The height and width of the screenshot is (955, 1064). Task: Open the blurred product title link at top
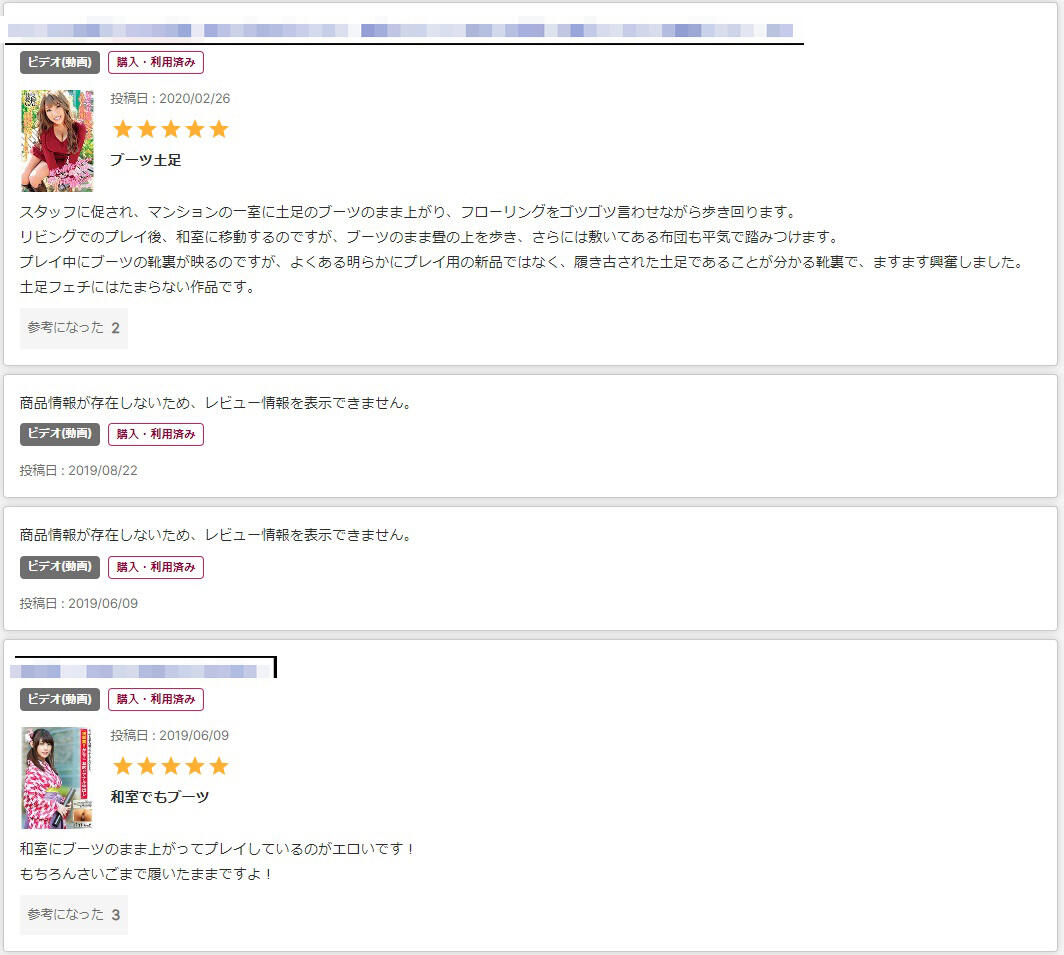pyautogui.click(x=400, y=31)
